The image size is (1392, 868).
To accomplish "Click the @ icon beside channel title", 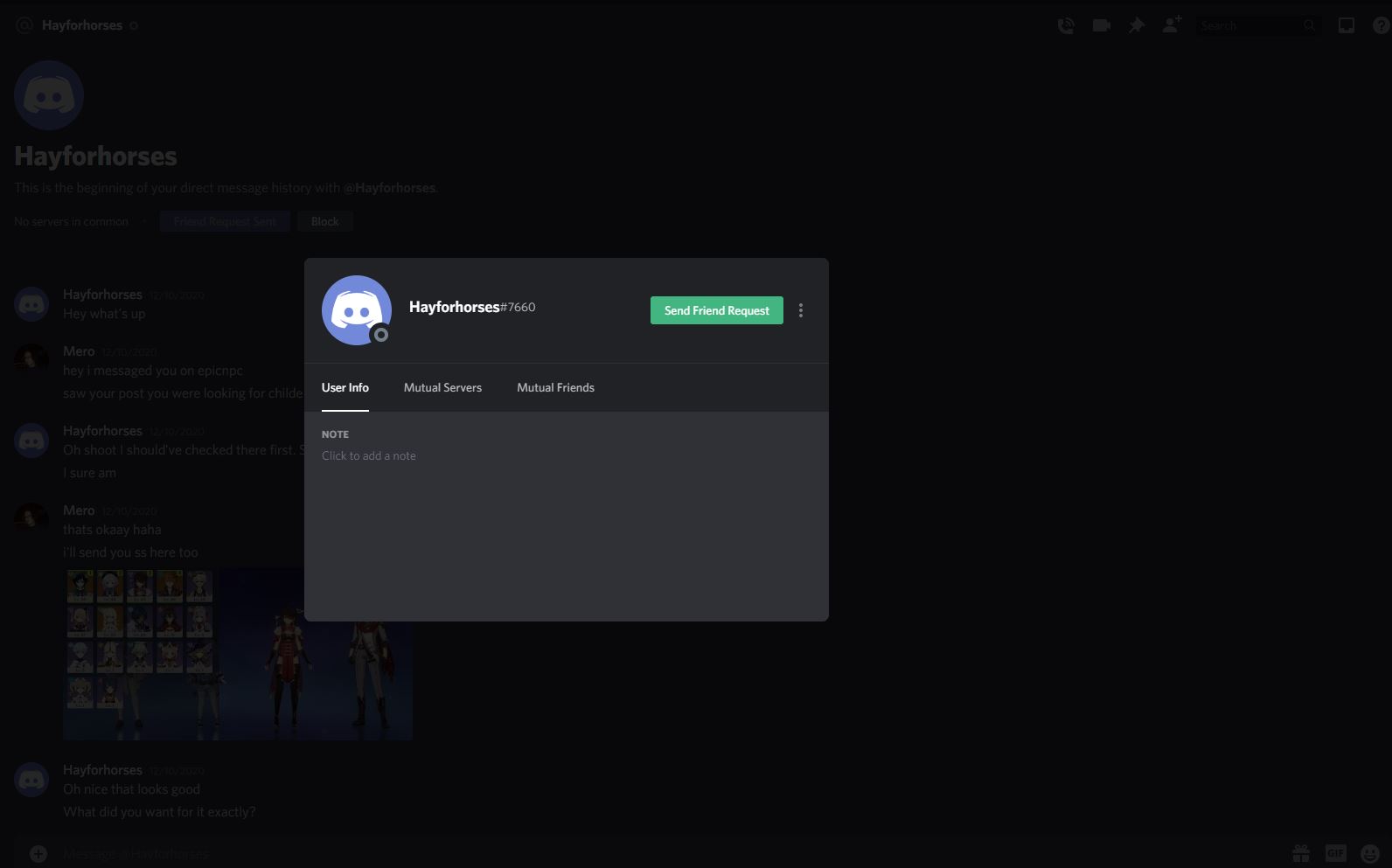I will [x=24, y=25].
